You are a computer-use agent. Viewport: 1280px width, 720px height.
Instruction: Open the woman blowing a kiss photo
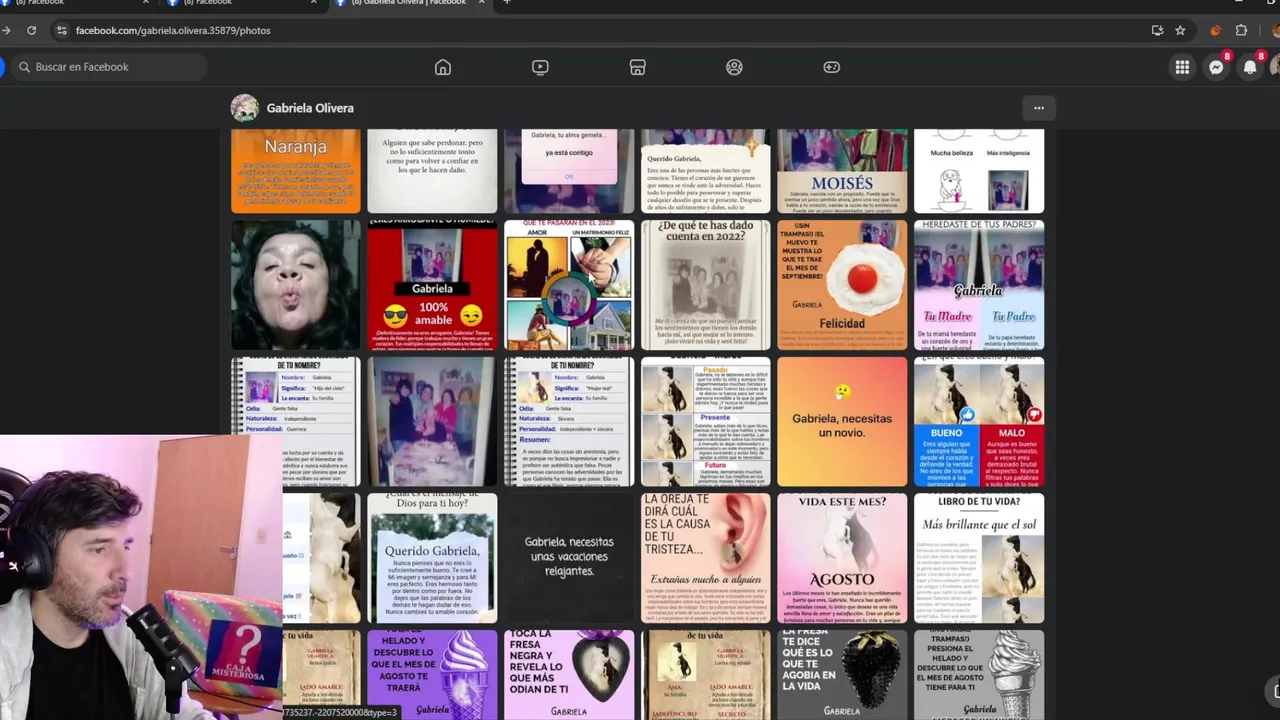pyautogui.click(x=296, y=285)
